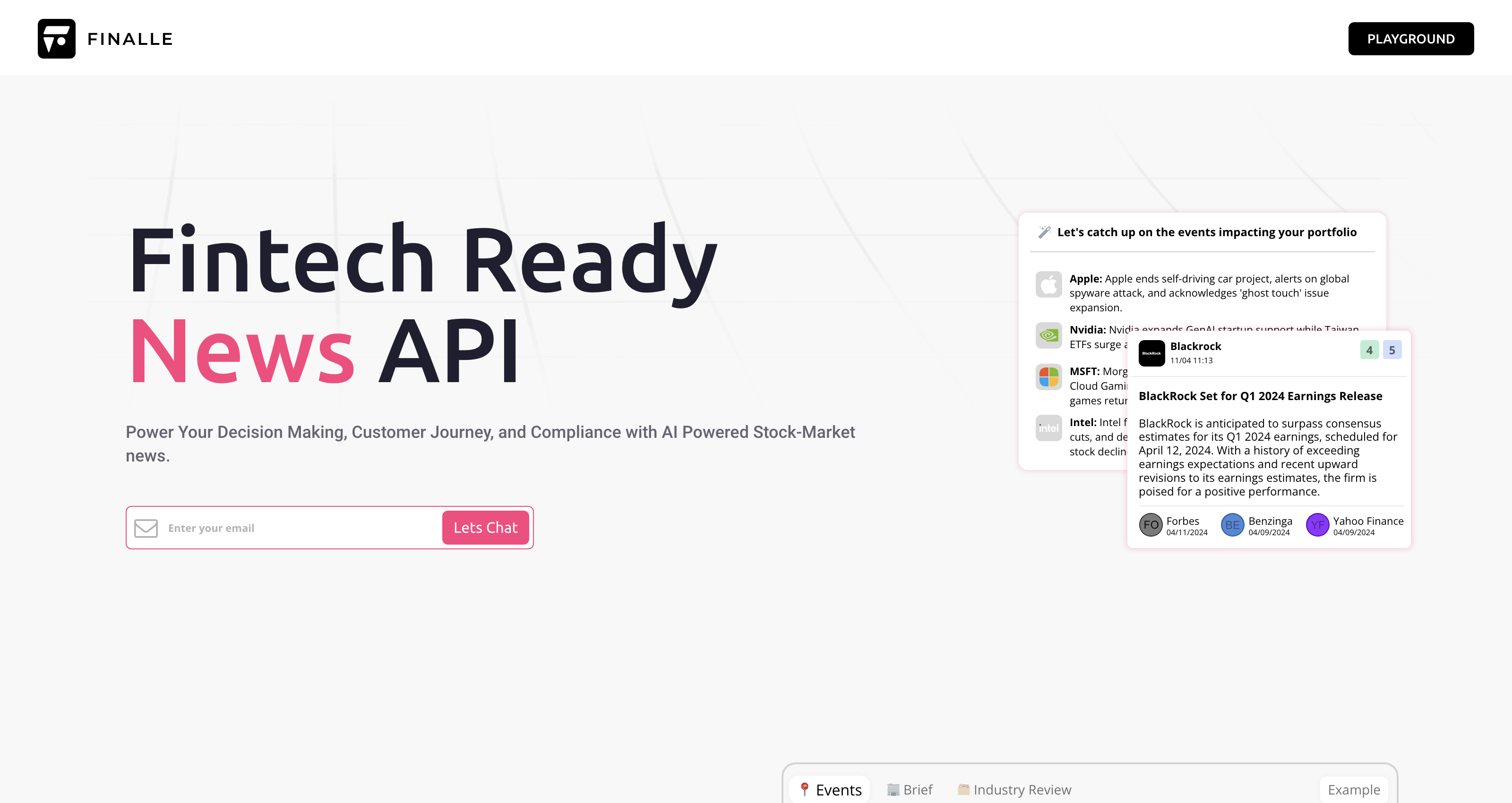This screenshot has width=1512, height=803.
Task: Click the BlackRock earnings summary paragraph
Action: pos(1268,457)
